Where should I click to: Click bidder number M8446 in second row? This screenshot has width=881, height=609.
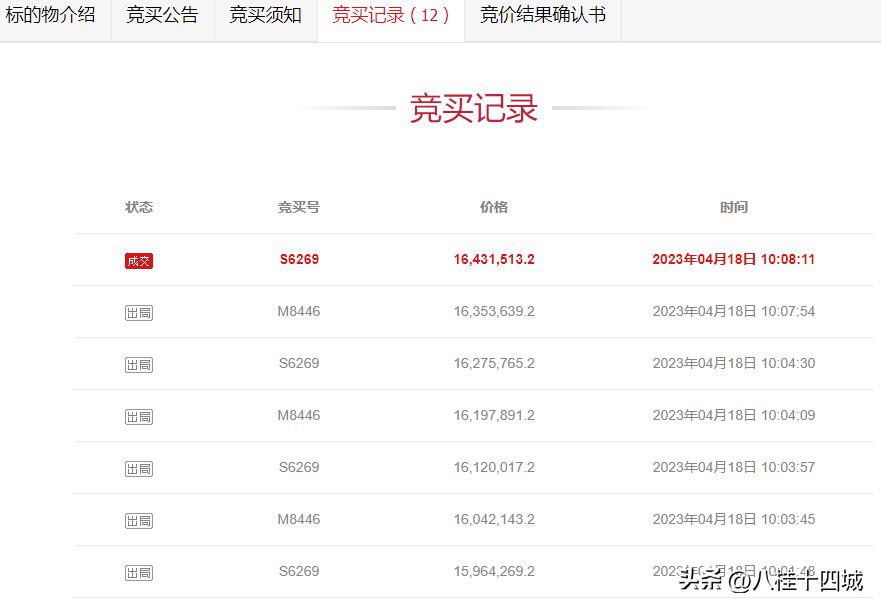(x=298, y=311)
